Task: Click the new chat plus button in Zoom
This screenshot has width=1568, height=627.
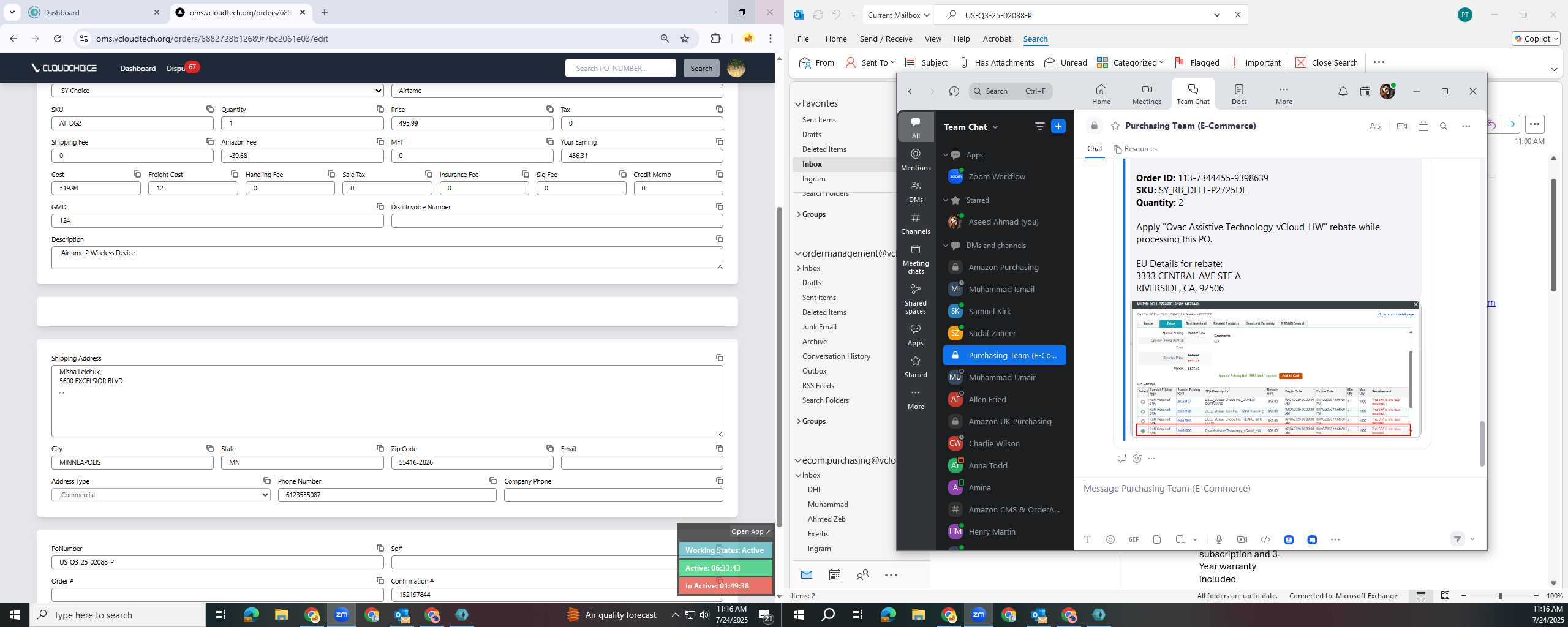Action: coord(1058,126)
